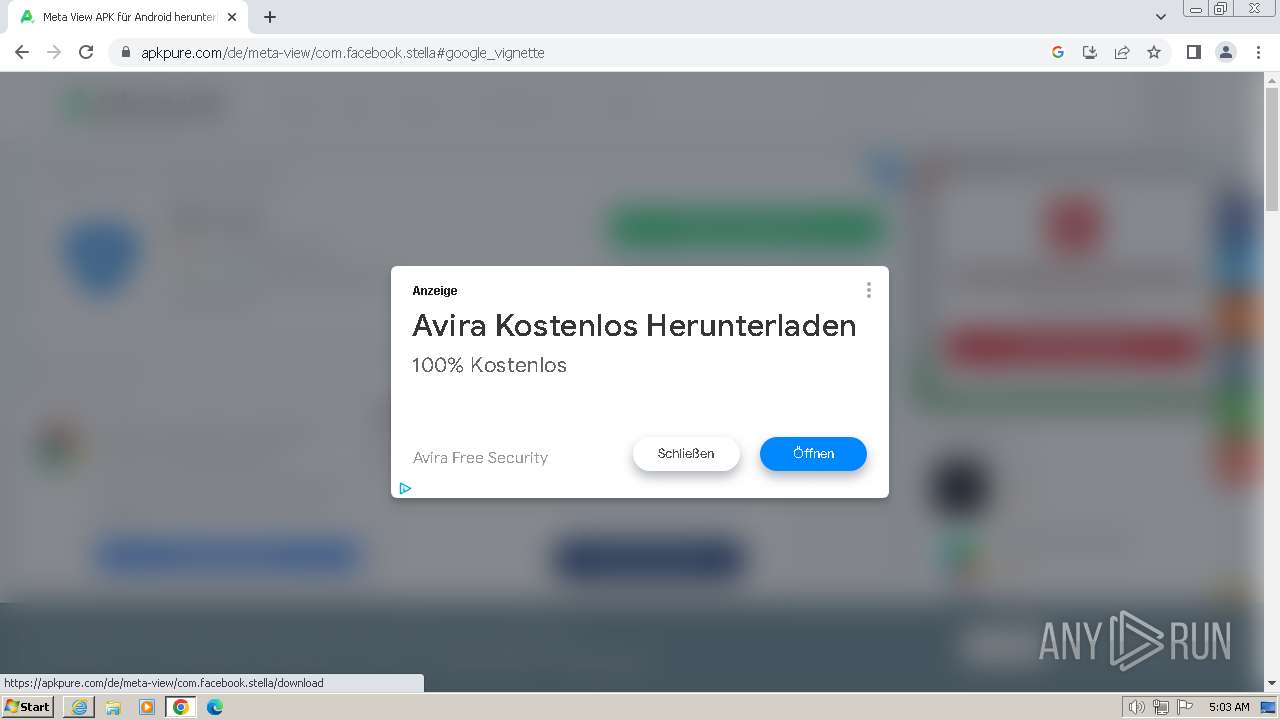Image resolution: width=1280 pixels, height=720 pixels.
Task: Launch Internet Explorer from the taskbar
Action: point(79,707)
